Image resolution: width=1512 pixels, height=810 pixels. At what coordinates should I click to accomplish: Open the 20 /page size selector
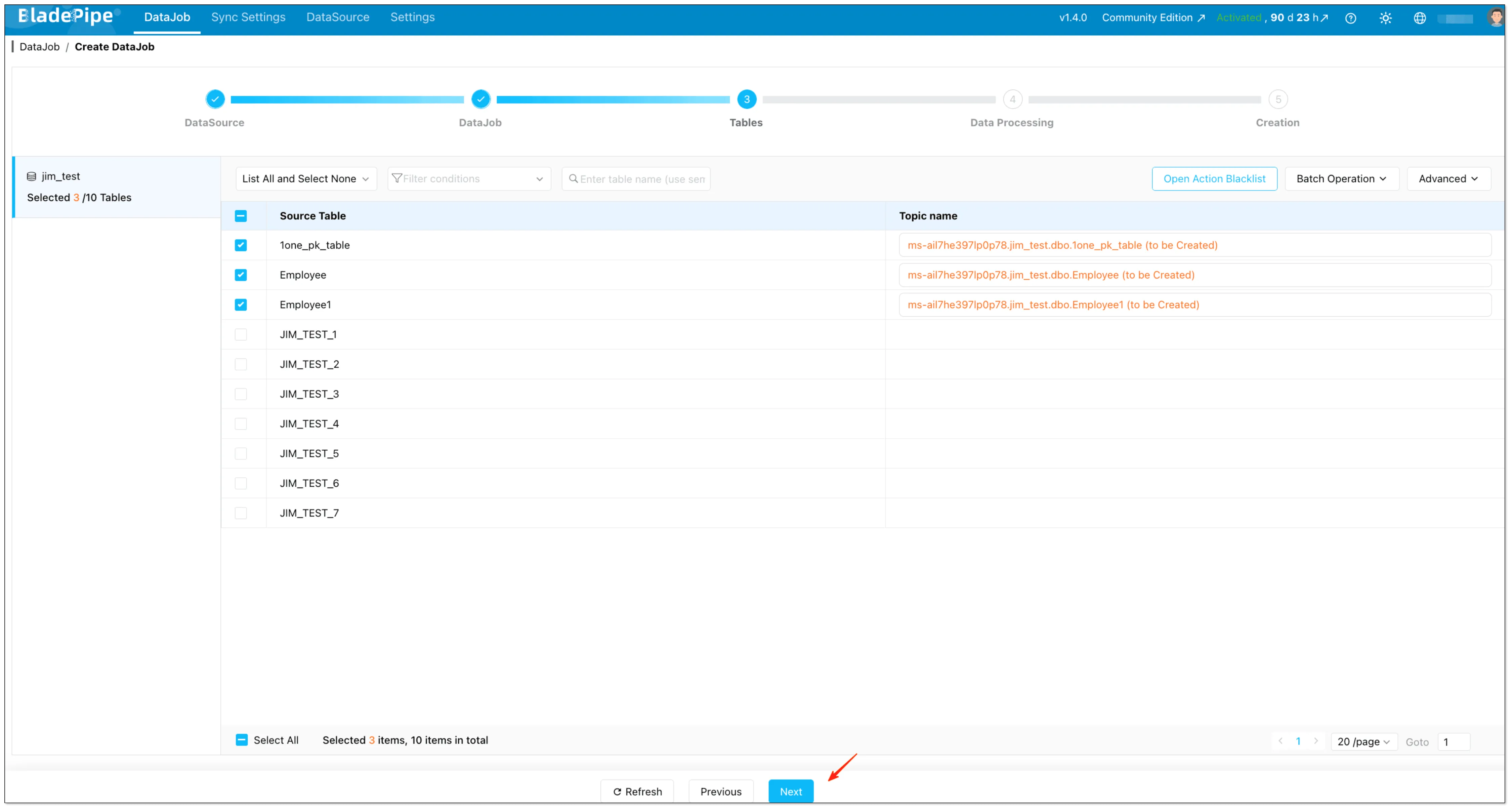pyautogui.click(x=1363, y=741)
